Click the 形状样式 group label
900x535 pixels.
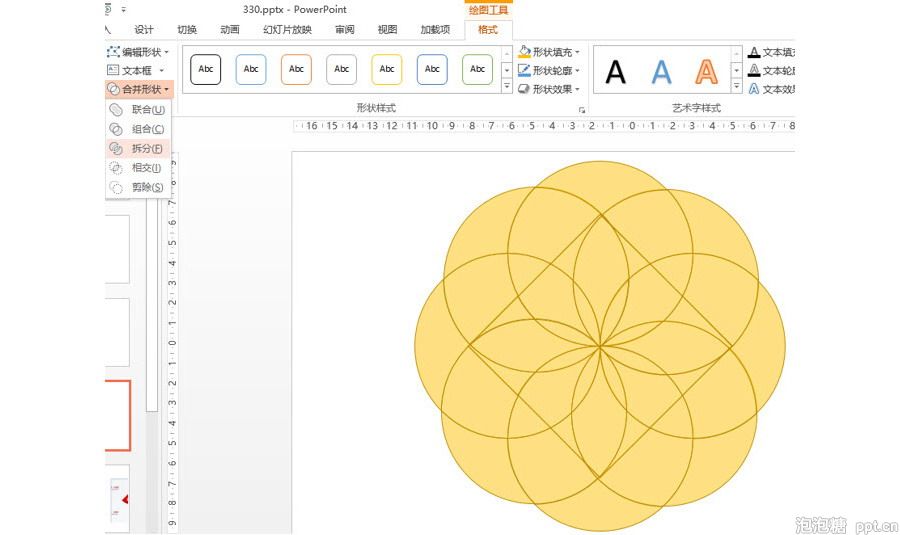[376, 107]
